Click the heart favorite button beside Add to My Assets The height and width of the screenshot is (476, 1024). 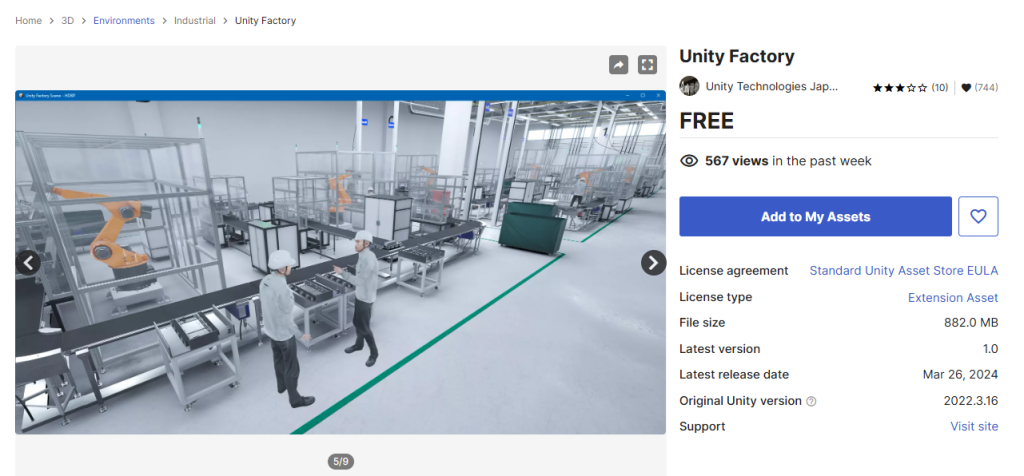(x=978, y=216)
